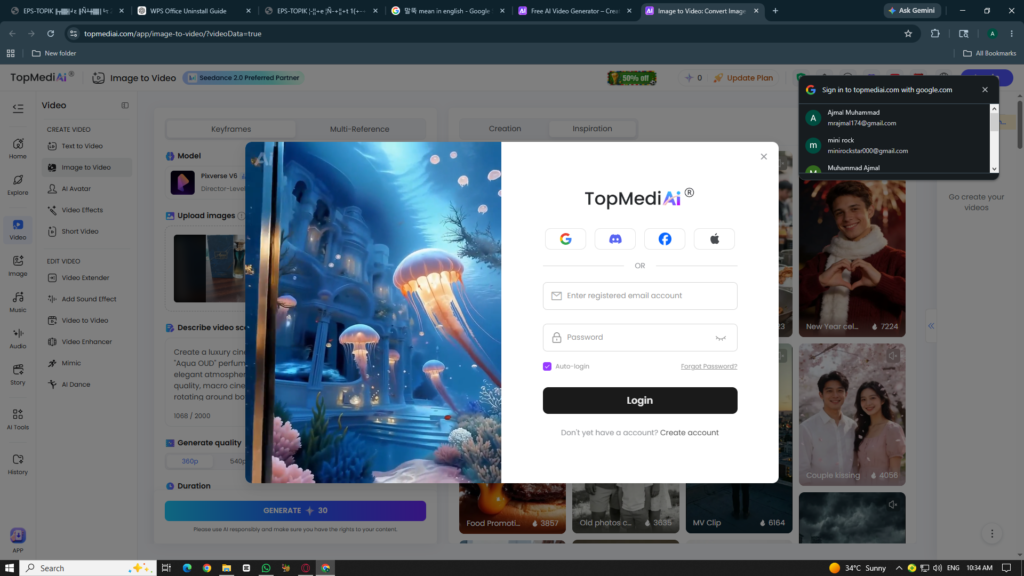Bookmark this page with the star icon
The image size is (1024, 576).
click(x=908, y=33)
